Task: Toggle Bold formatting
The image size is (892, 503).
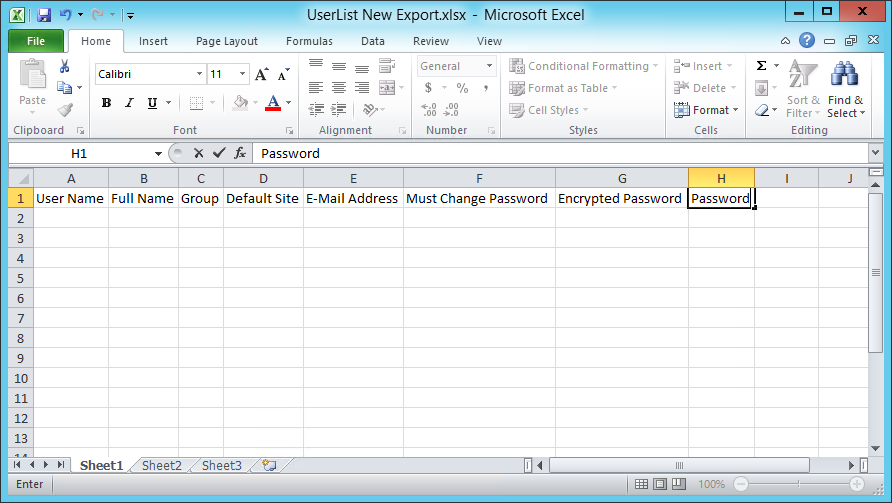Action: coord(107,103)
